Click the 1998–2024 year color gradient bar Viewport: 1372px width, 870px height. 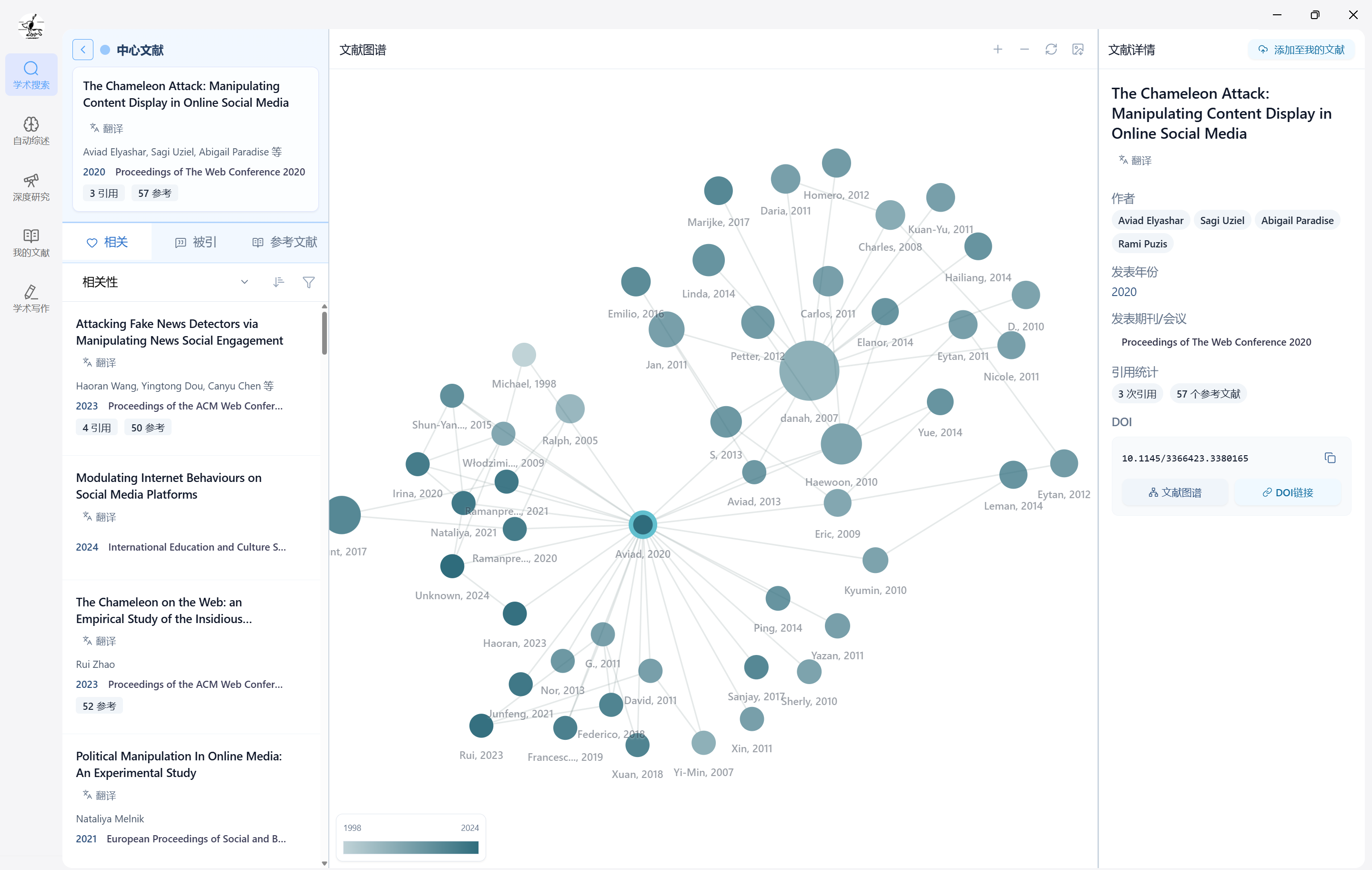410,847
